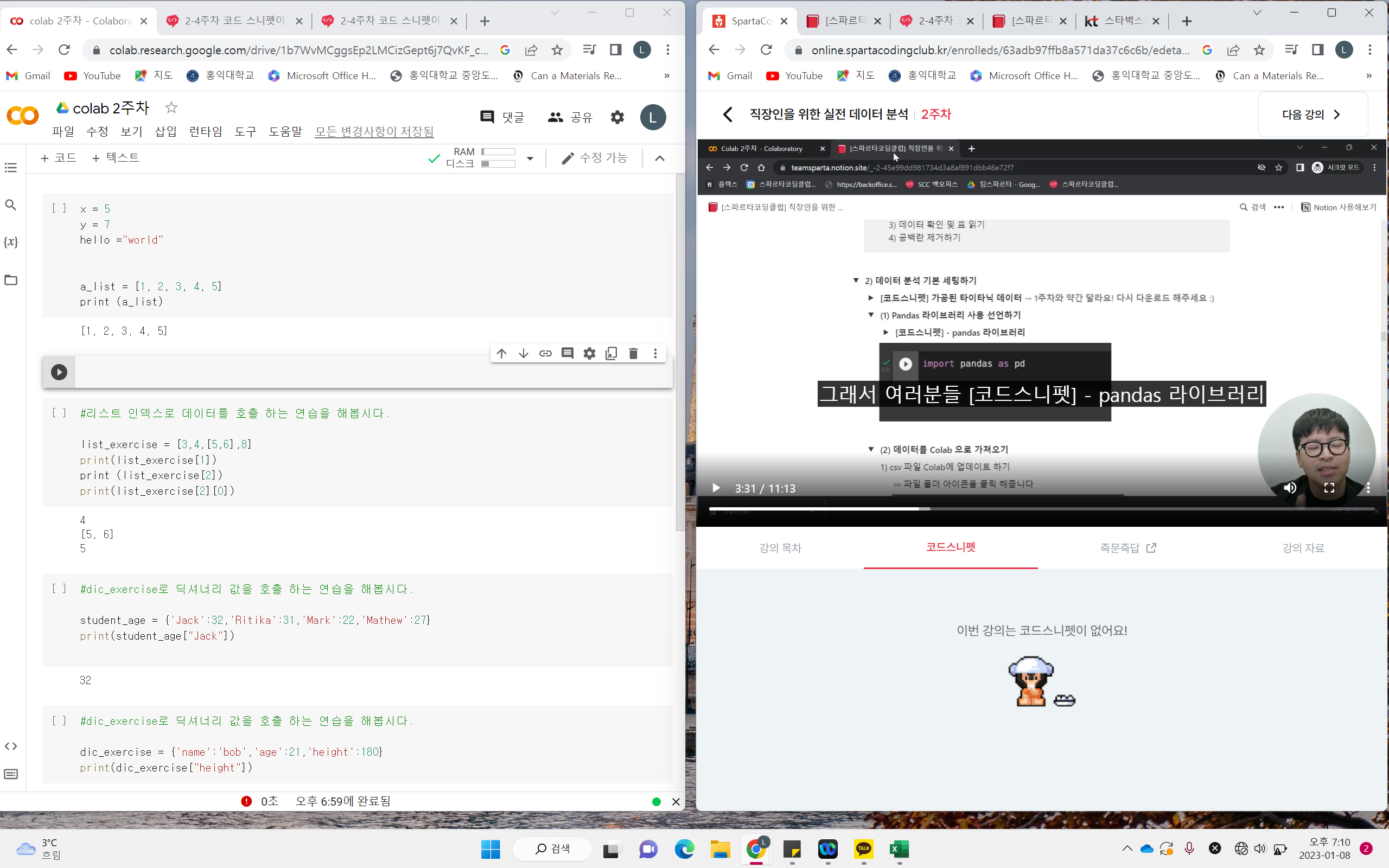
Task: Switch to the 강의 자료 tab
Action: 1303,548
